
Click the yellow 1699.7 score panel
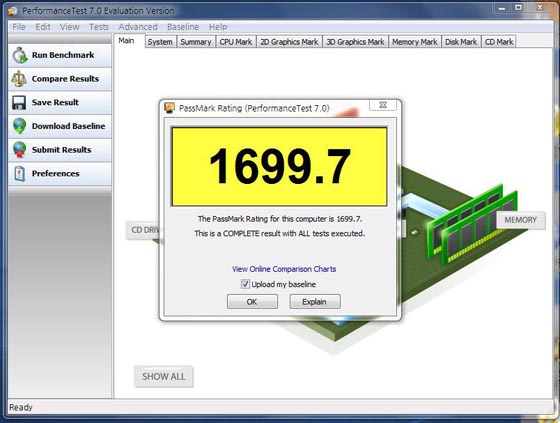[x=279, y=166]
